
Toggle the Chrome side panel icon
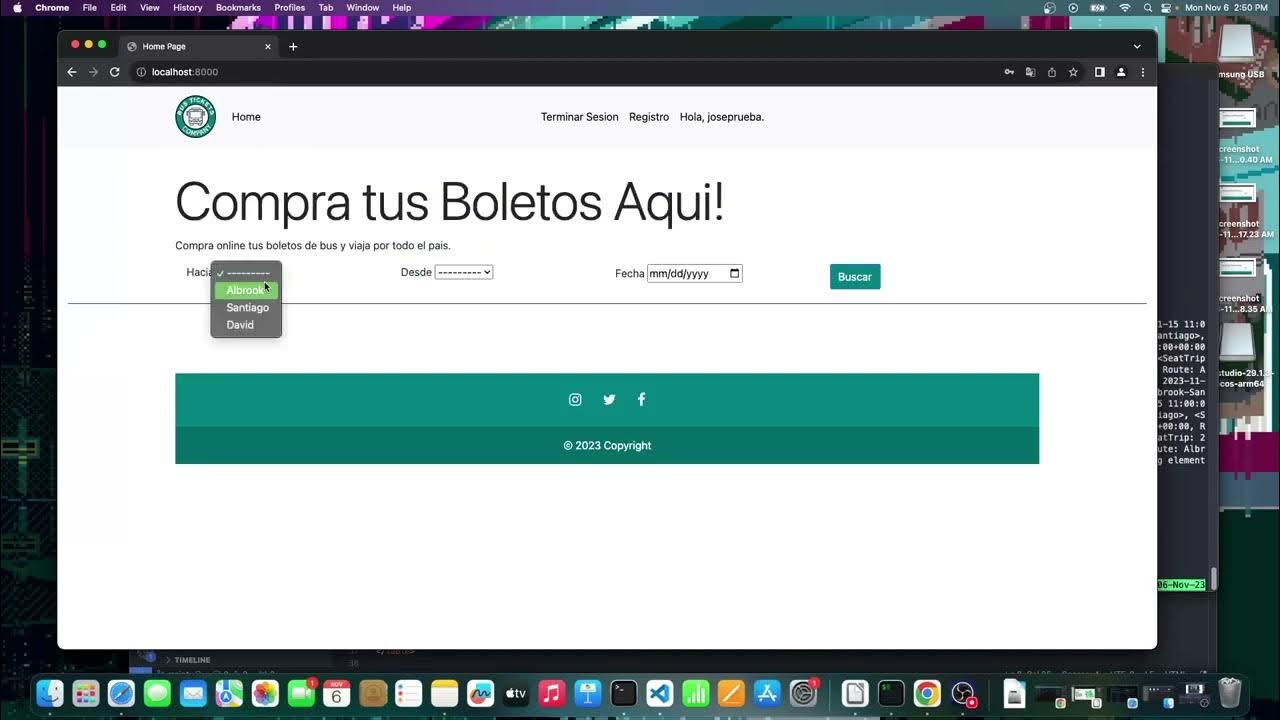(x=1099, y=72)
